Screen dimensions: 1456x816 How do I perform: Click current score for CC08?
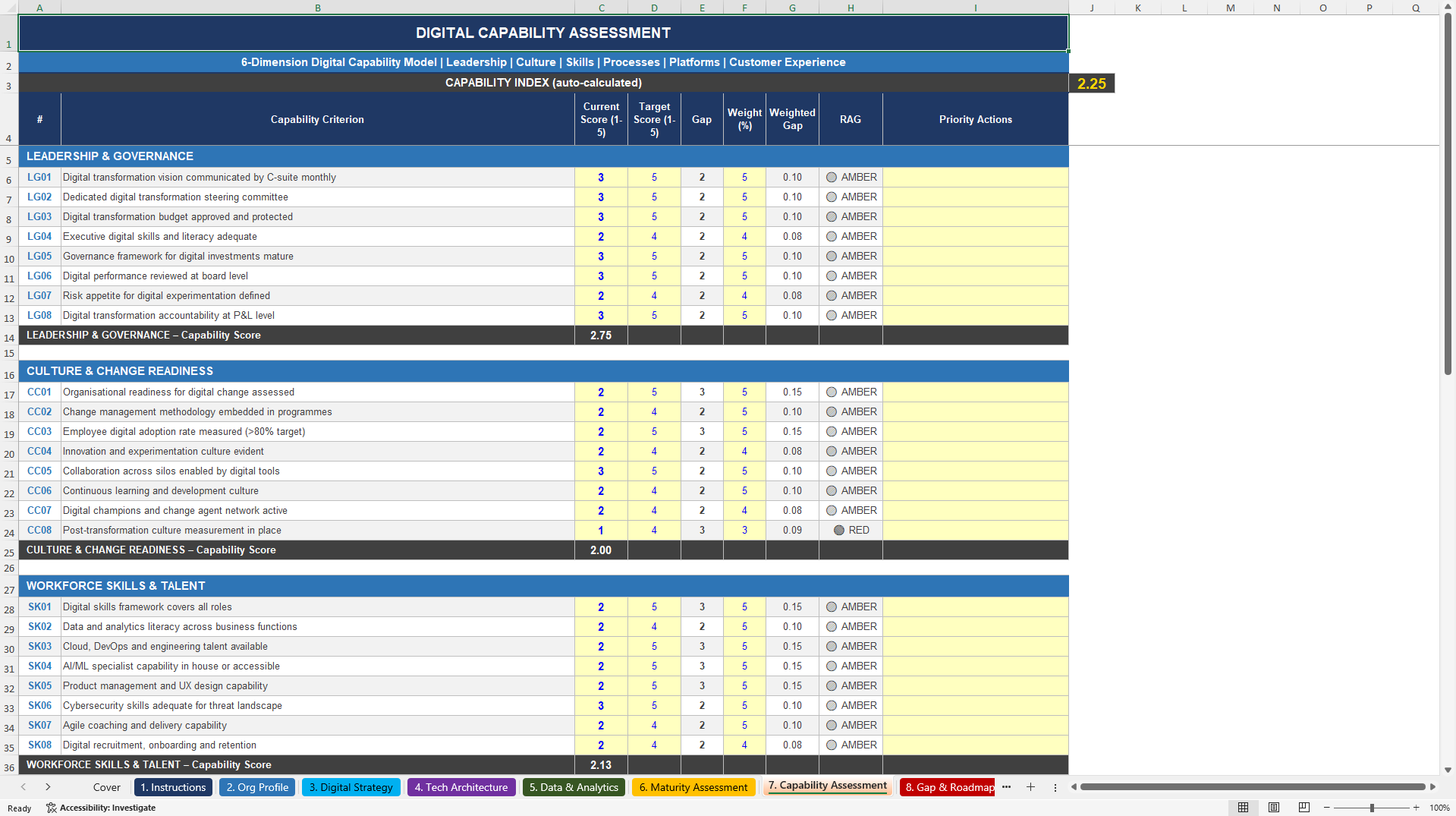pos(601,531)
